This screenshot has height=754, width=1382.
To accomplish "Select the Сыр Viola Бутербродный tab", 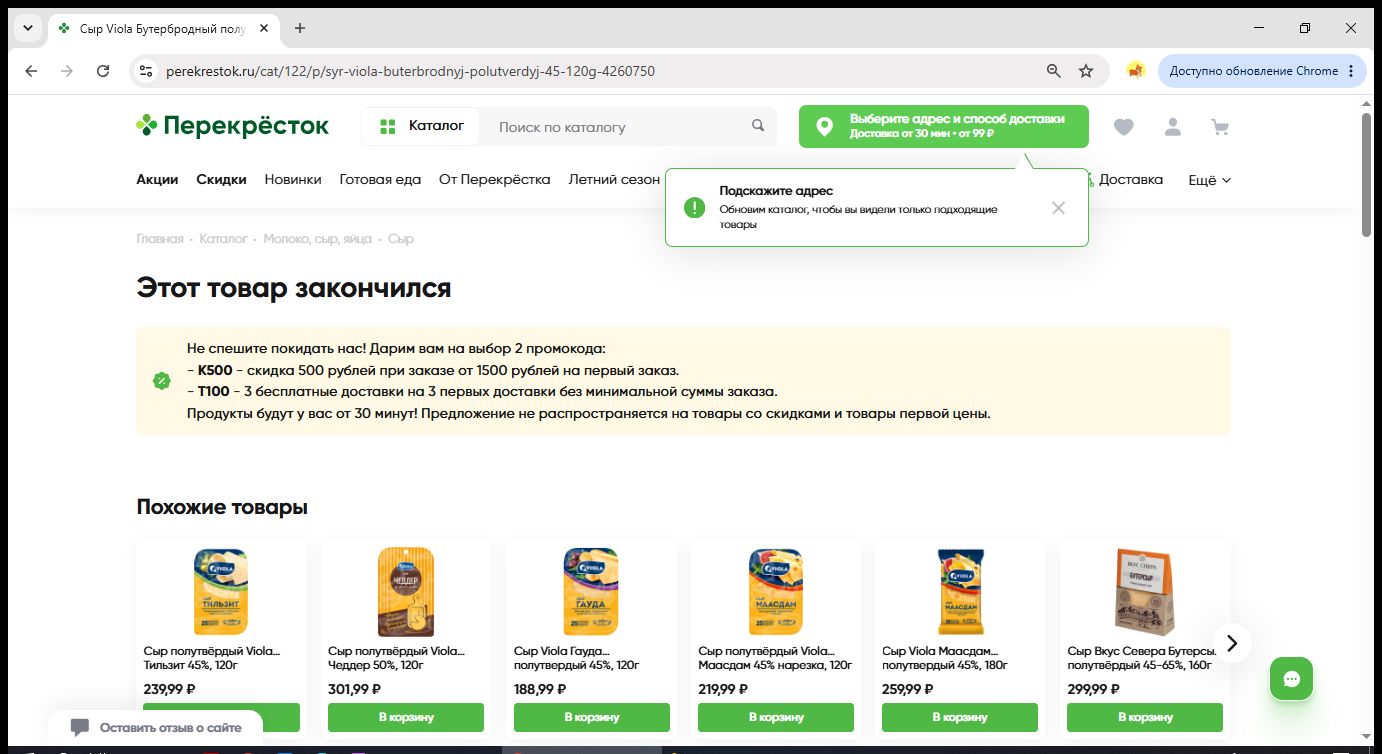I will pos(164,28).
